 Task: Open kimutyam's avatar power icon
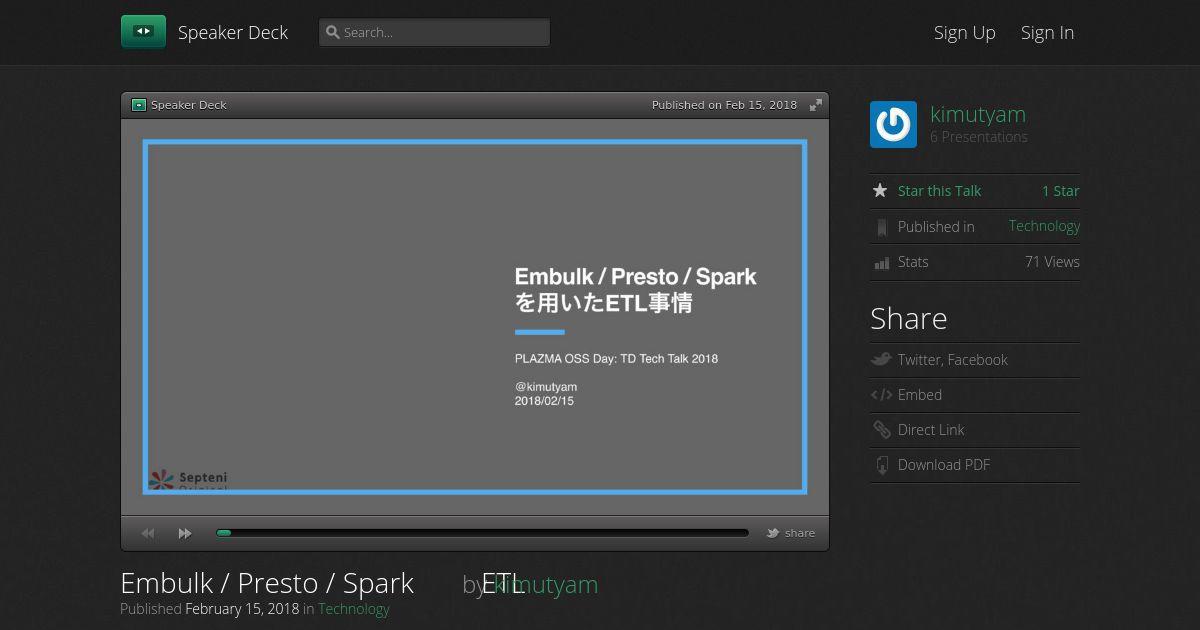[893, 125]
